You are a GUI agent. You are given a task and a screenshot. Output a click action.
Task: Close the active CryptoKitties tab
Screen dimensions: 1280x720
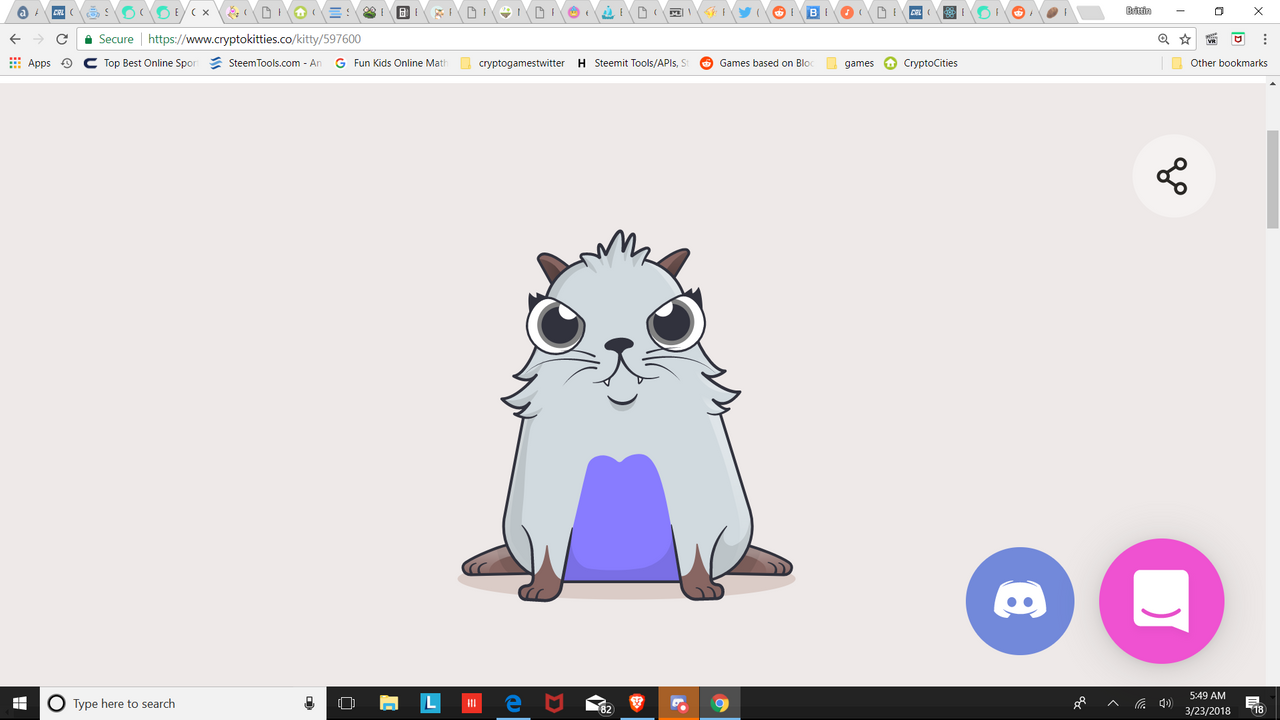(x=206, y=13)
